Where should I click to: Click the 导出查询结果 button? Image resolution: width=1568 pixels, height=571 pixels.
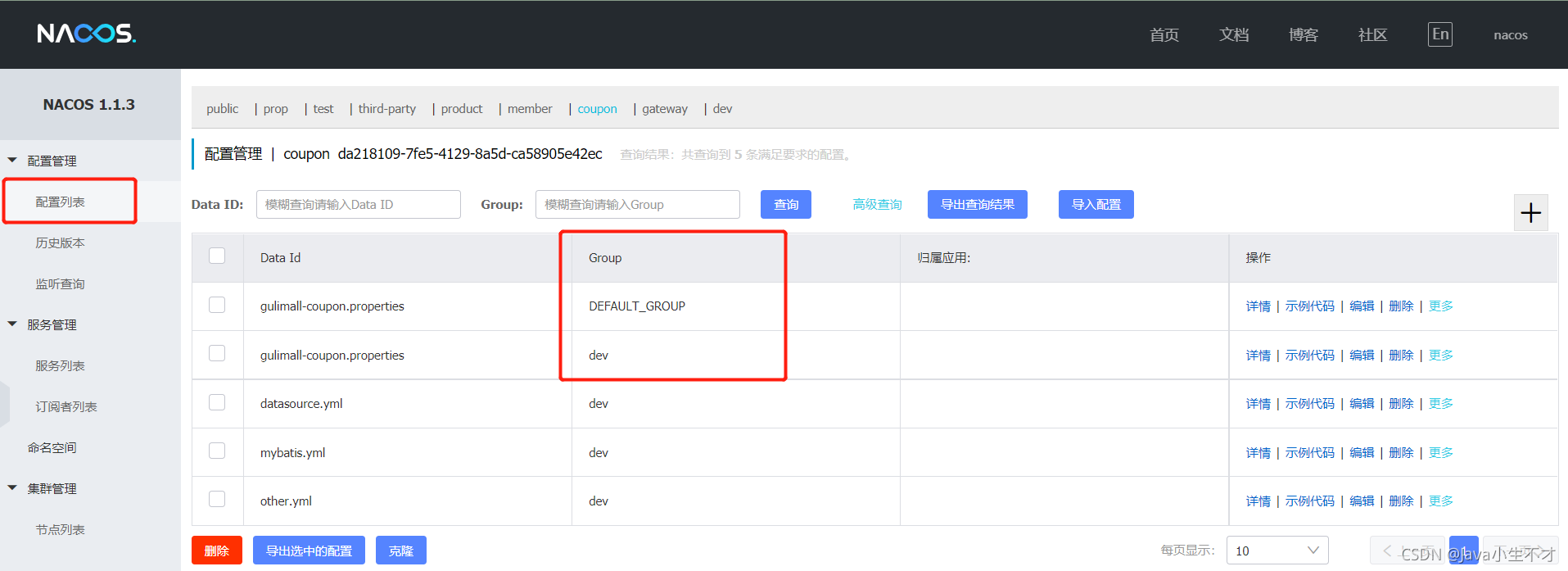tap(978, 205)
